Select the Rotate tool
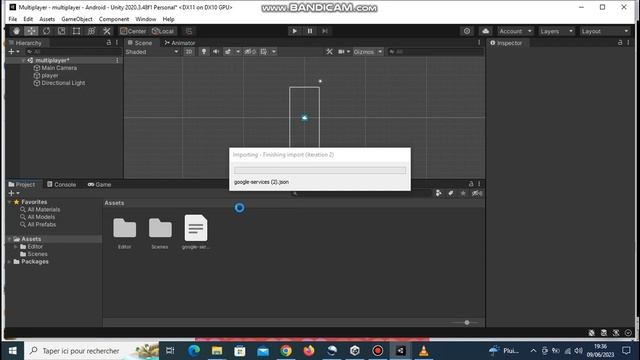 pyautogui.click(x=46, y=31)
